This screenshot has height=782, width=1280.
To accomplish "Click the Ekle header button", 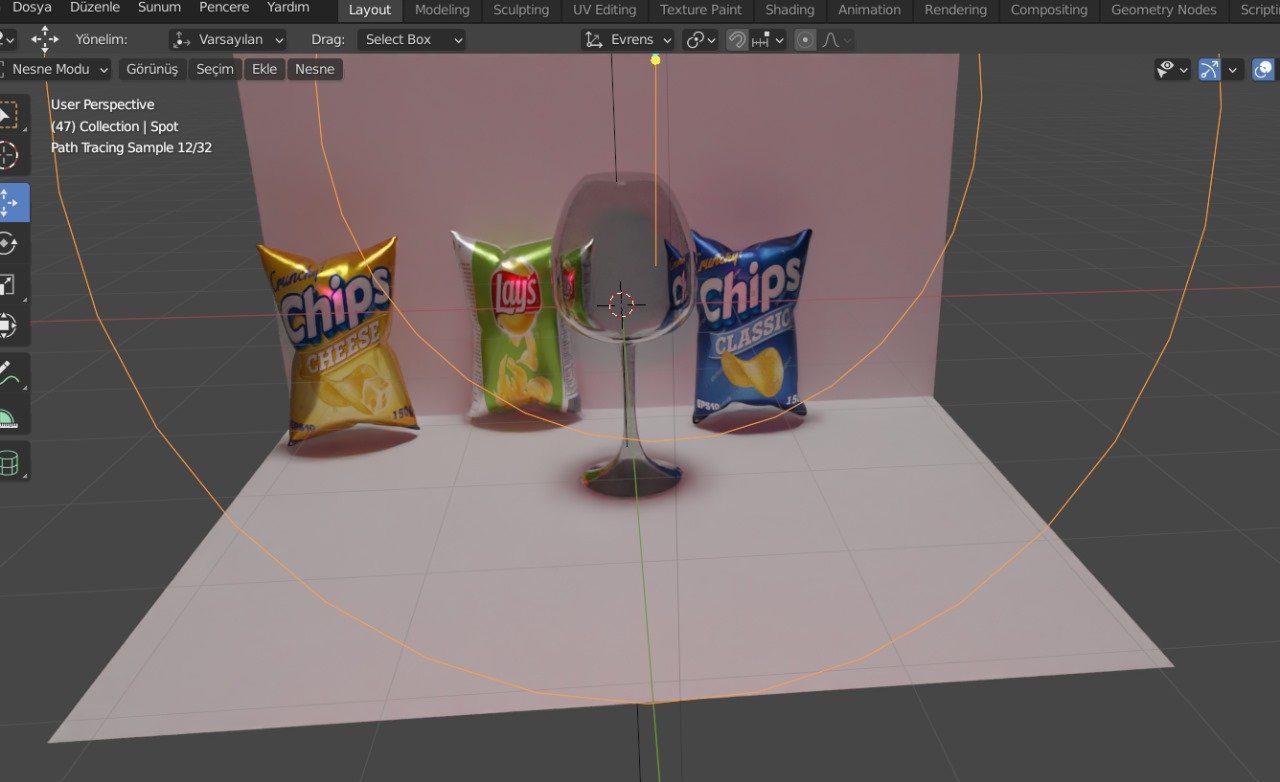I will [x=264, y=69].
